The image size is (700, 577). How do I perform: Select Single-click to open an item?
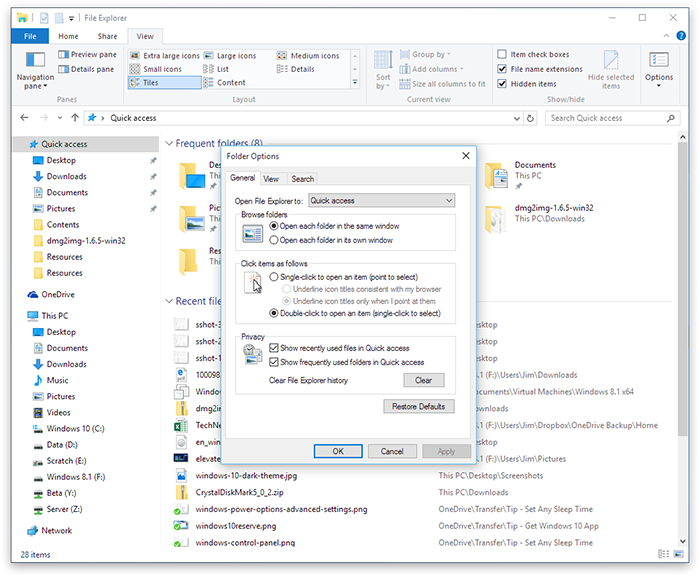click(x=274, y=276)
